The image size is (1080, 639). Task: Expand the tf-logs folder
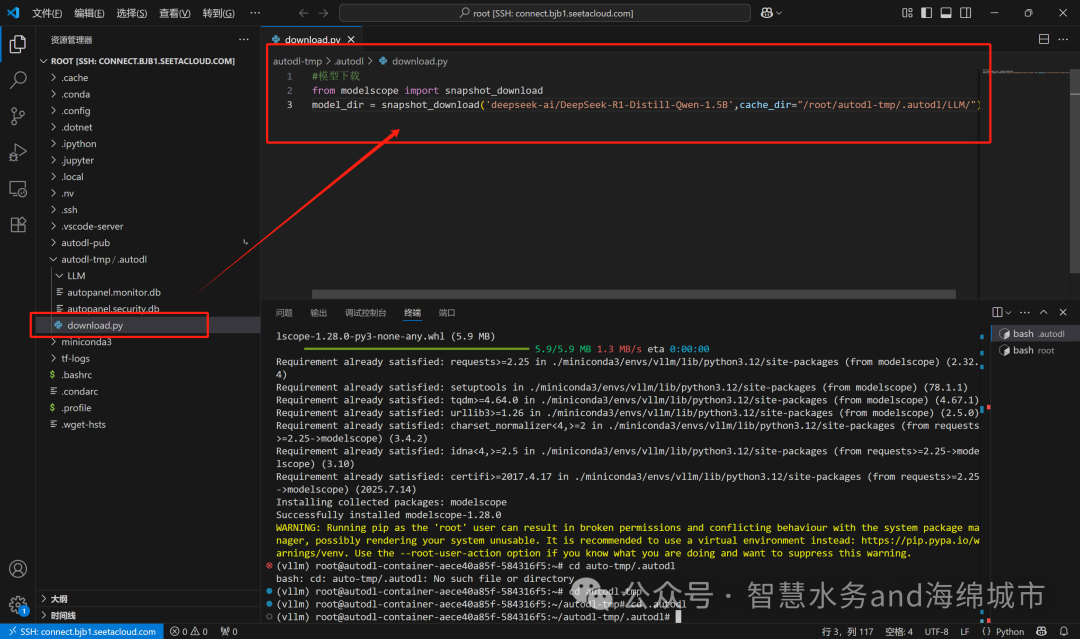[x=148, y=359]
